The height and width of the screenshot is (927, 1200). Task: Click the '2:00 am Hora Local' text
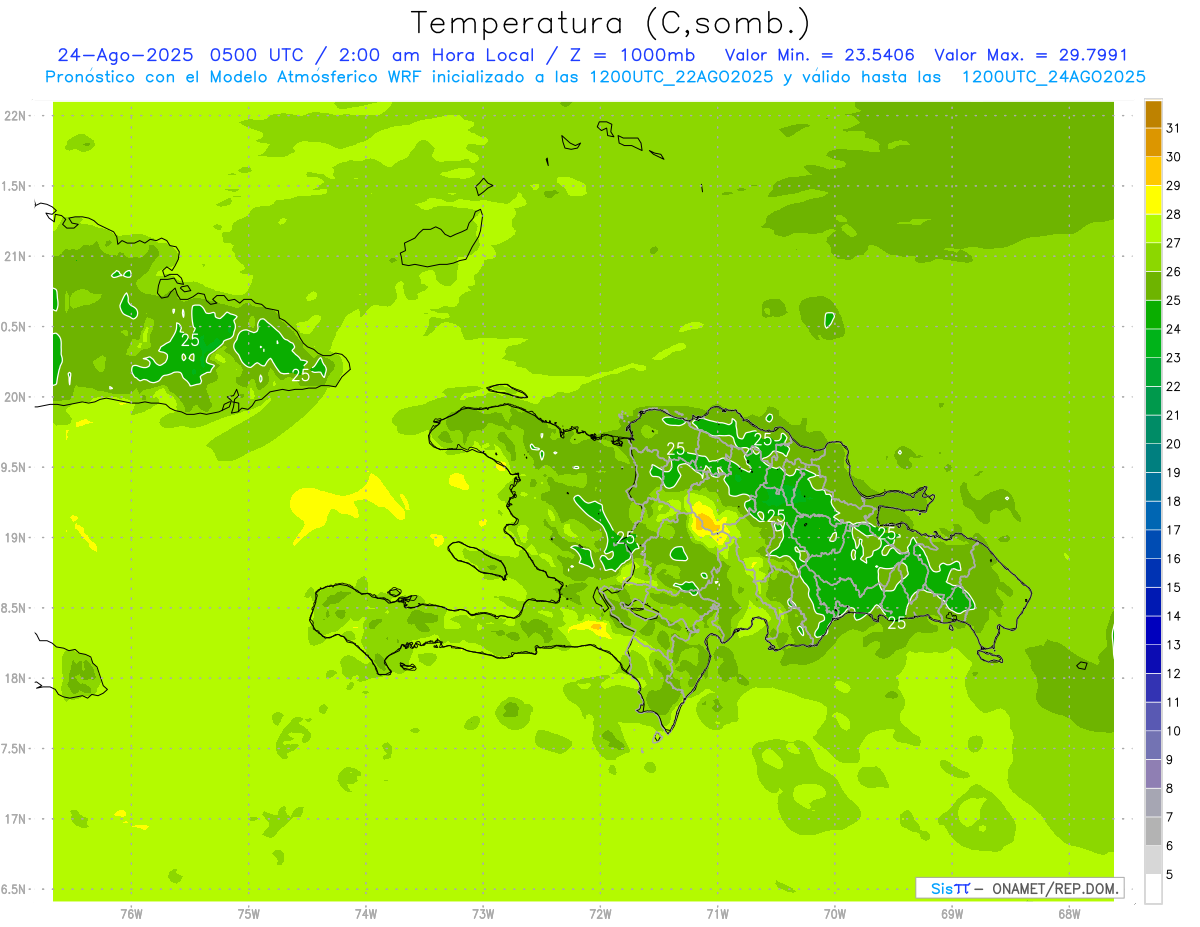click(x=434, y=55)
